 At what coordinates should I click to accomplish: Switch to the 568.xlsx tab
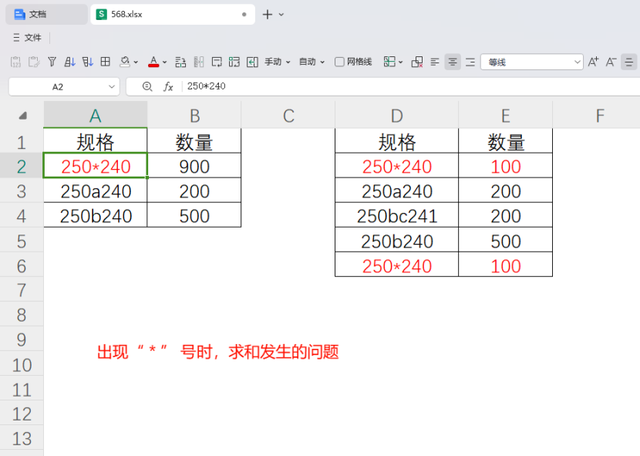pos(173,14)
